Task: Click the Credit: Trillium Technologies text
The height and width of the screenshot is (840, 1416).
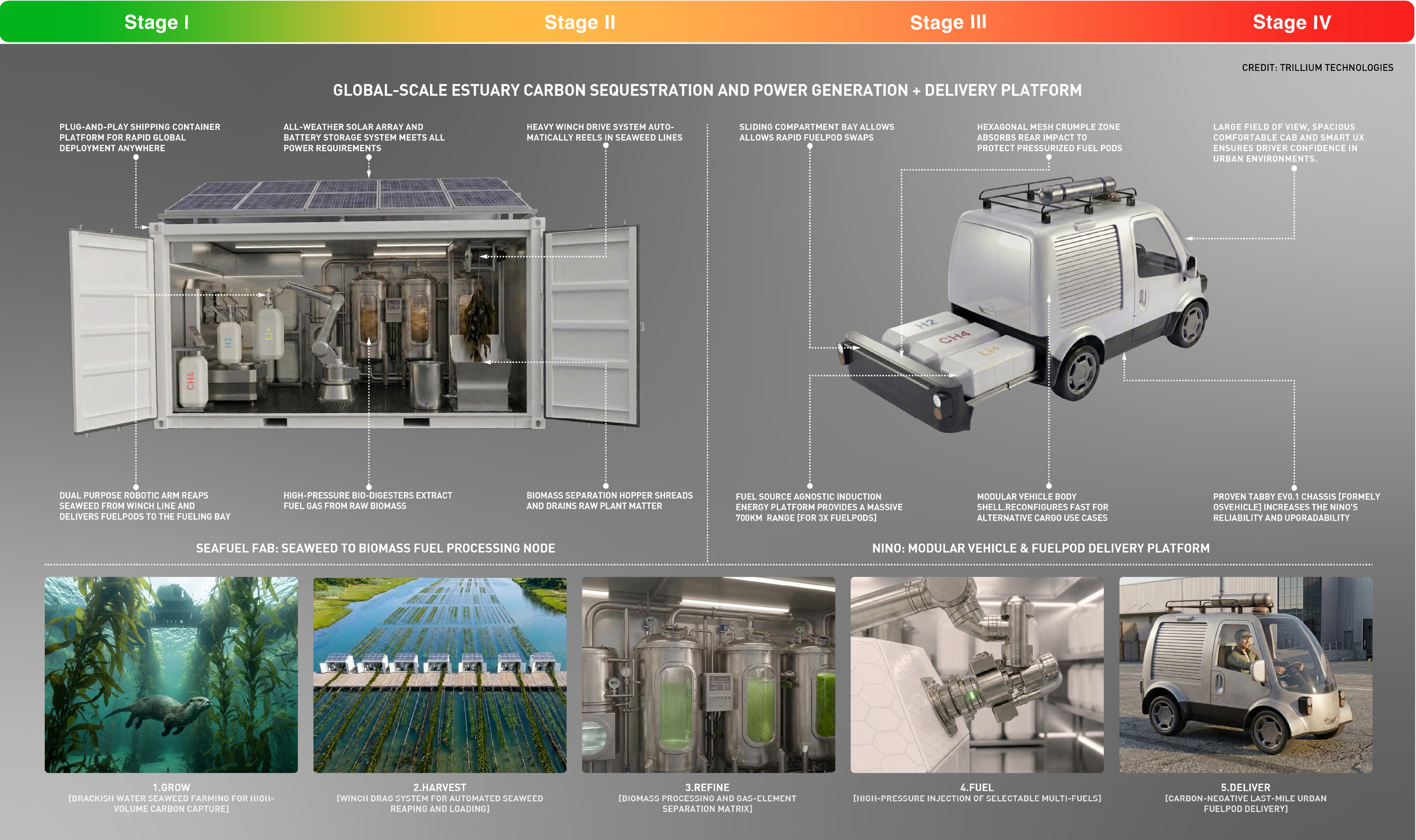Action: [x=1317, y=67]
